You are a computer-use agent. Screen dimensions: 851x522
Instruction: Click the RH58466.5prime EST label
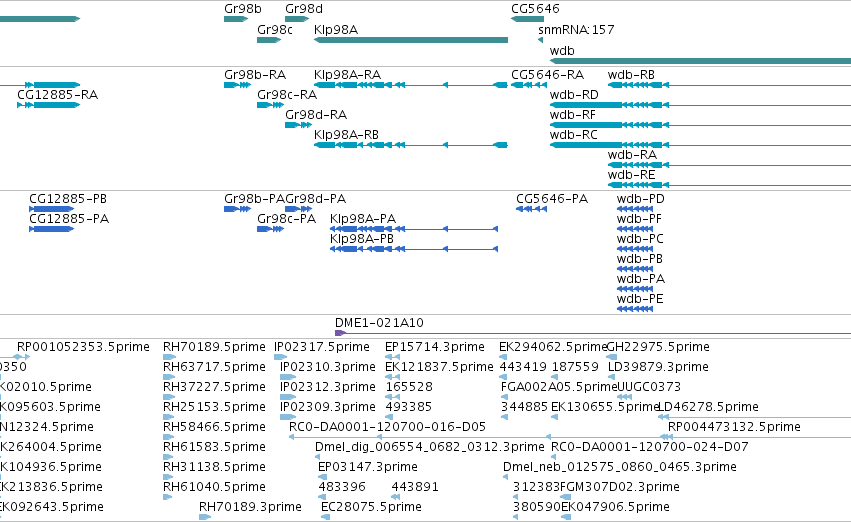[x=214, y=427]
